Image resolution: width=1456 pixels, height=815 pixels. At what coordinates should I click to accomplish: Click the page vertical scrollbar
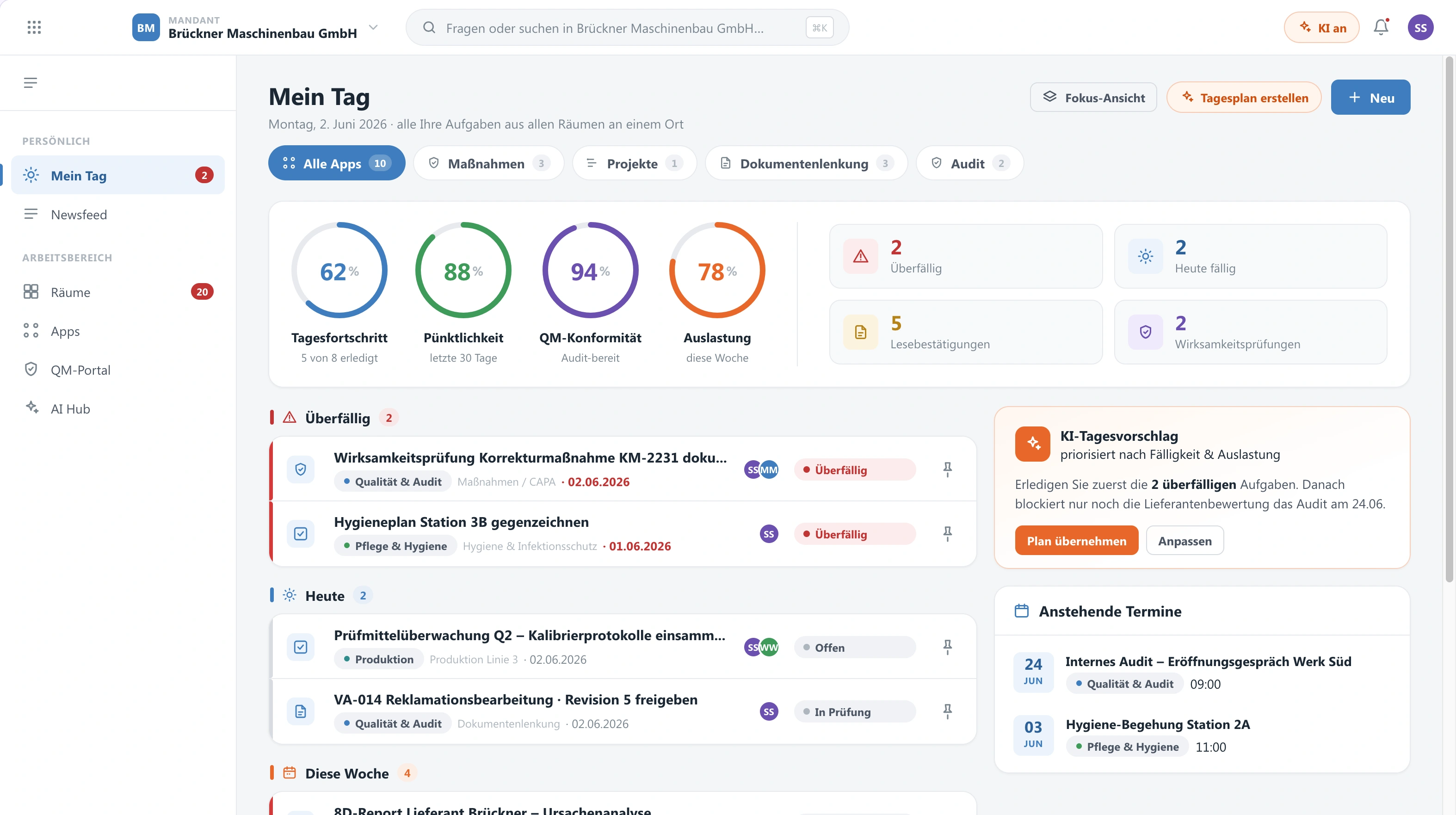(x=1449, y=319)
